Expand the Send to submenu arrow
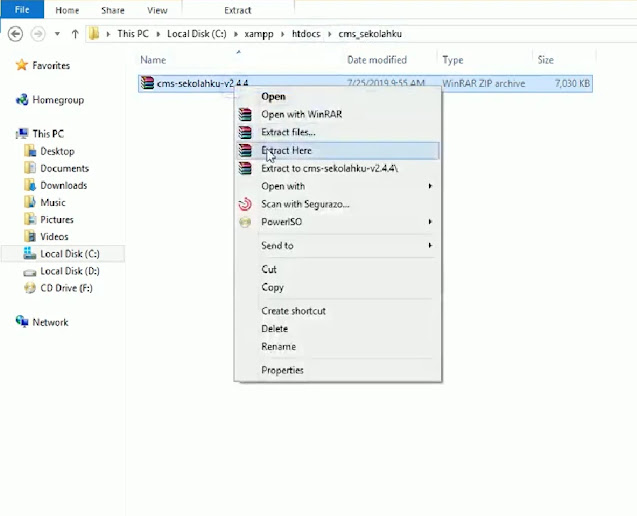The image size is (637, 516). pyautogui.click(x=430, y=245)
